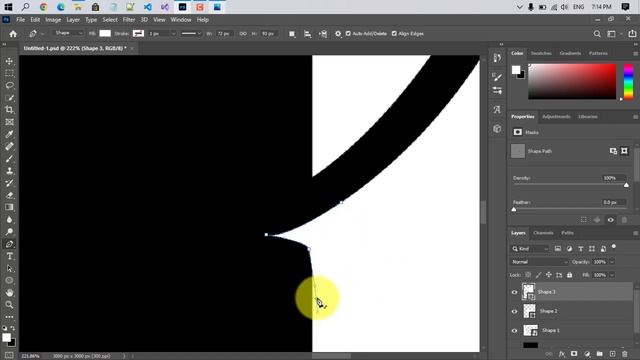
Task: Open the Layer menu
Action: tap(73, 20)
